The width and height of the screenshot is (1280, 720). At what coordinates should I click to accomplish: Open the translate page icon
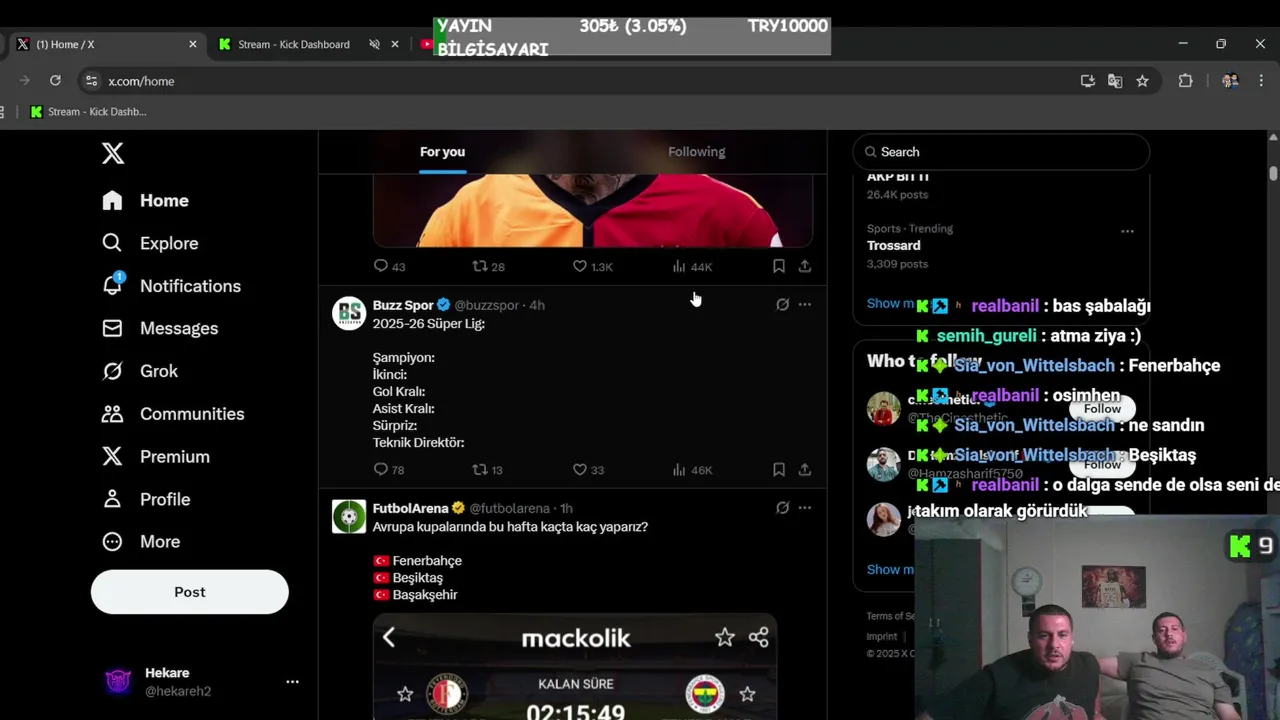coord(1115,81)
